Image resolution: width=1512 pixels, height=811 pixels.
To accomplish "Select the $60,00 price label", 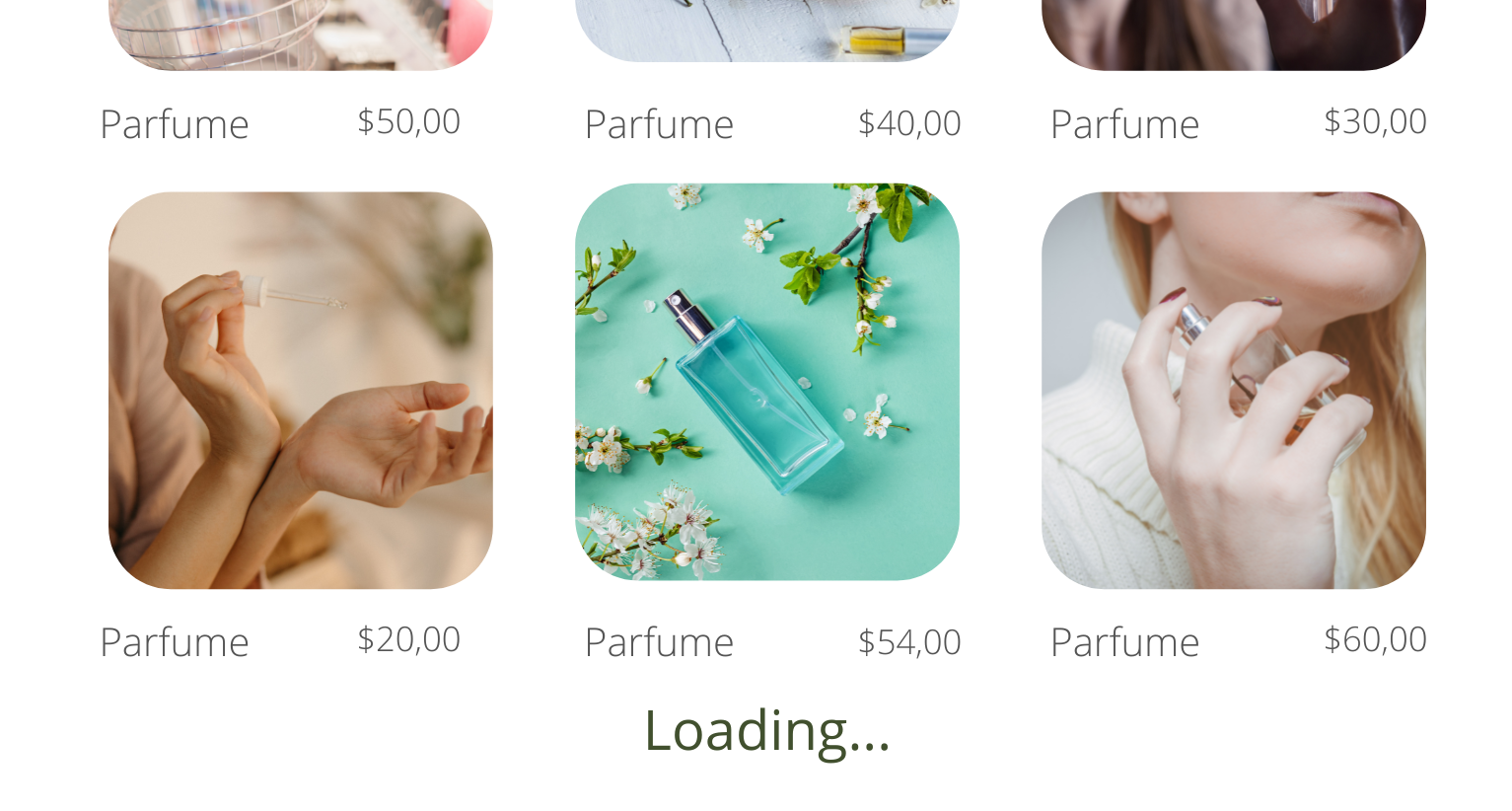I will (x=1375, y=639).
